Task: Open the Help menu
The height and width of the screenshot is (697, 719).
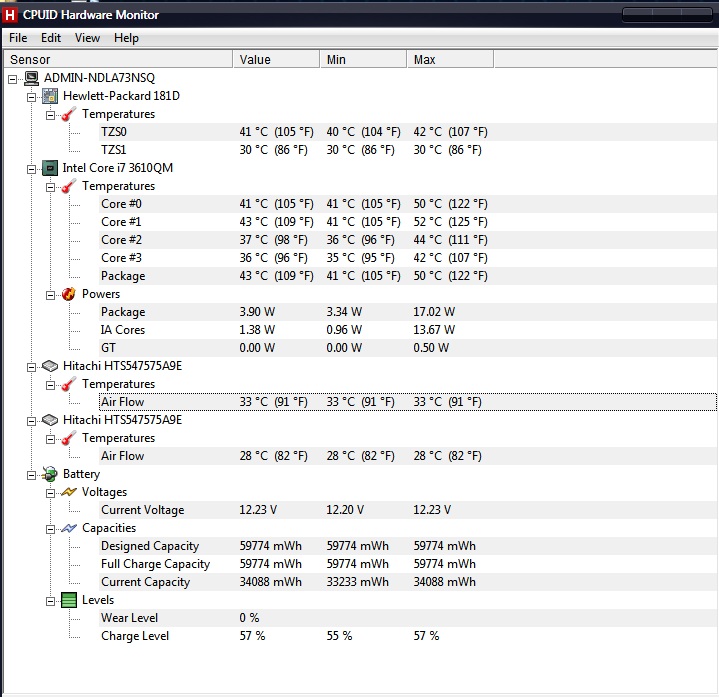Action: [126, 38]
